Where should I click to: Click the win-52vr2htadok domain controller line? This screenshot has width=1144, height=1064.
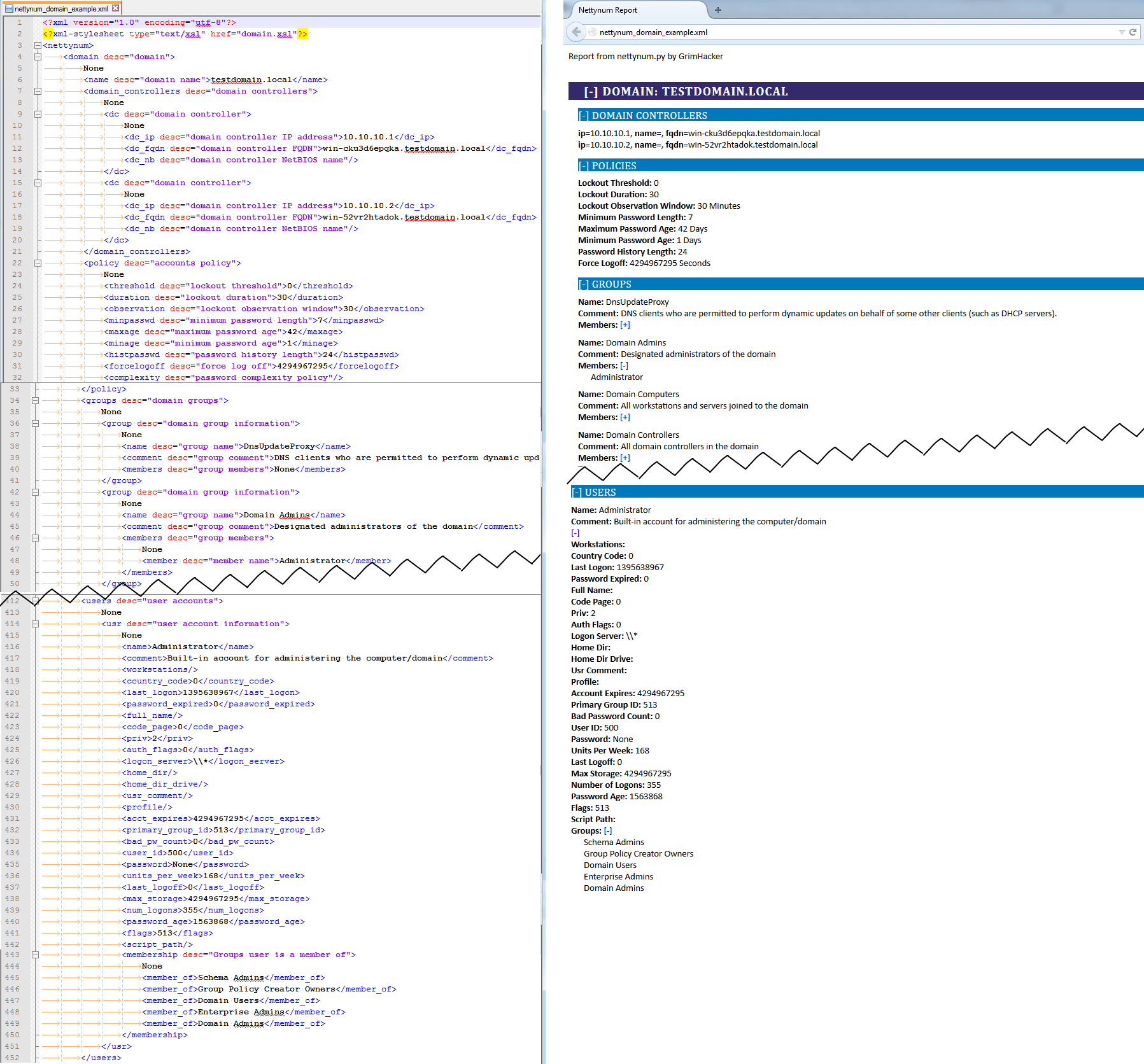pyautogui.click(x=698, y=145)
